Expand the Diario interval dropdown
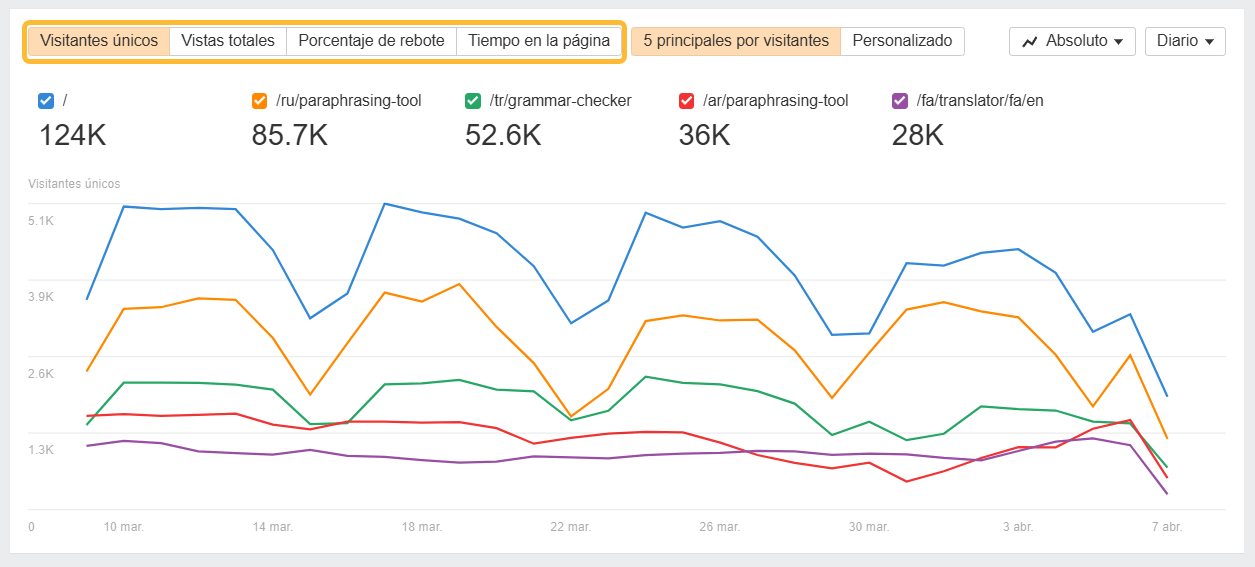The width and height of the screenshot is (1255, 567). click(x=1184, y=41)
